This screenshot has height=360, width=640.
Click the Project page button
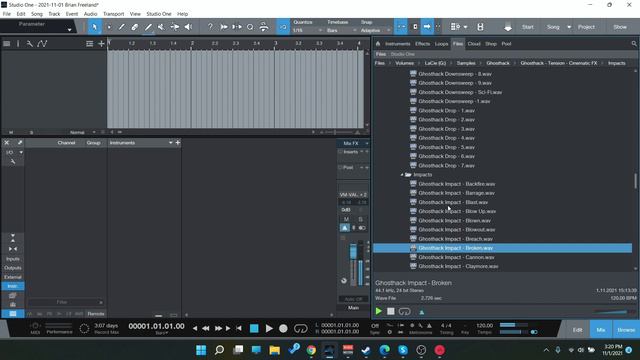(586, 27)
